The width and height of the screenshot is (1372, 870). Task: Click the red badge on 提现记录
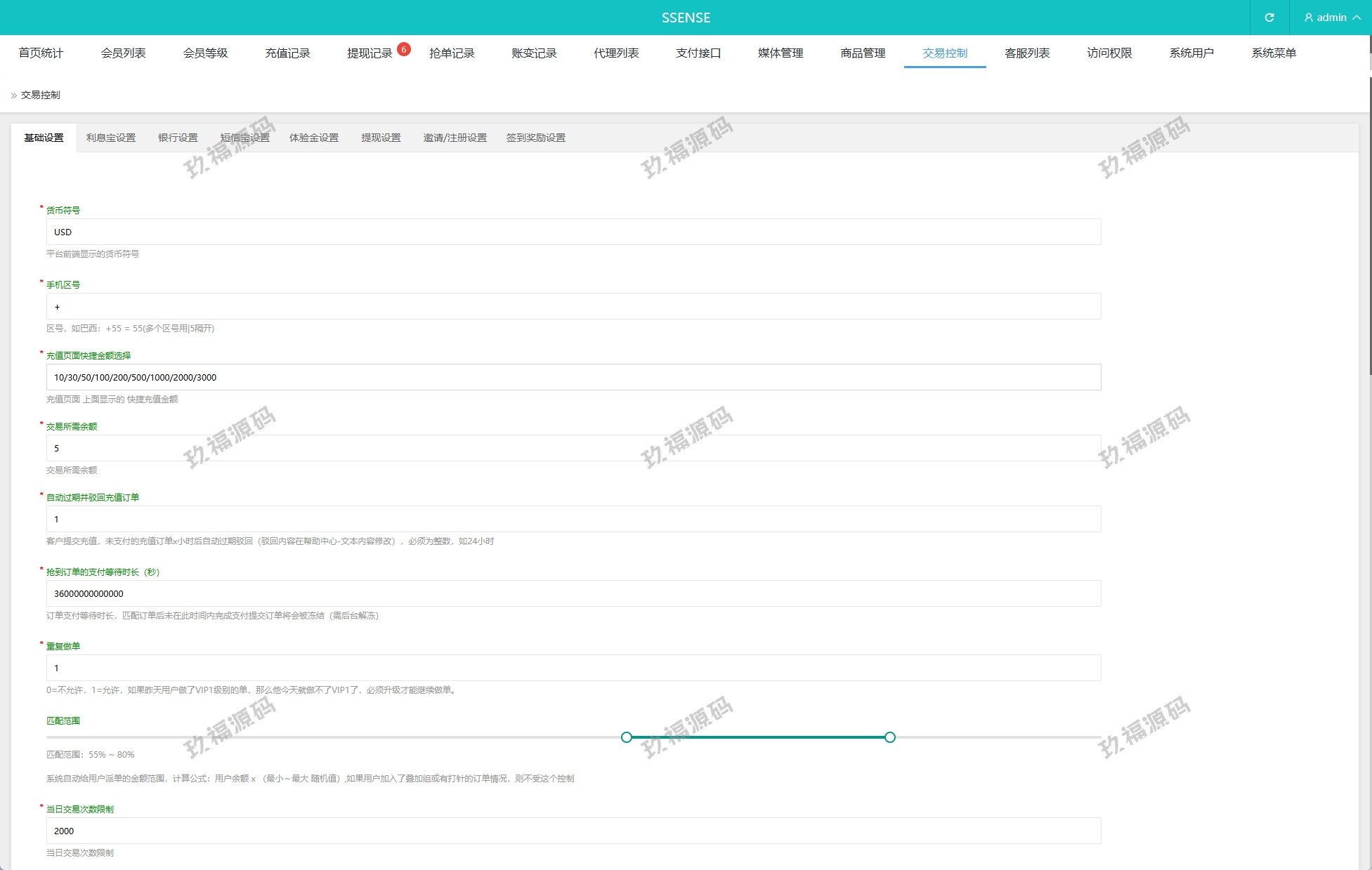pyautogui.click(x=404, y=49)
